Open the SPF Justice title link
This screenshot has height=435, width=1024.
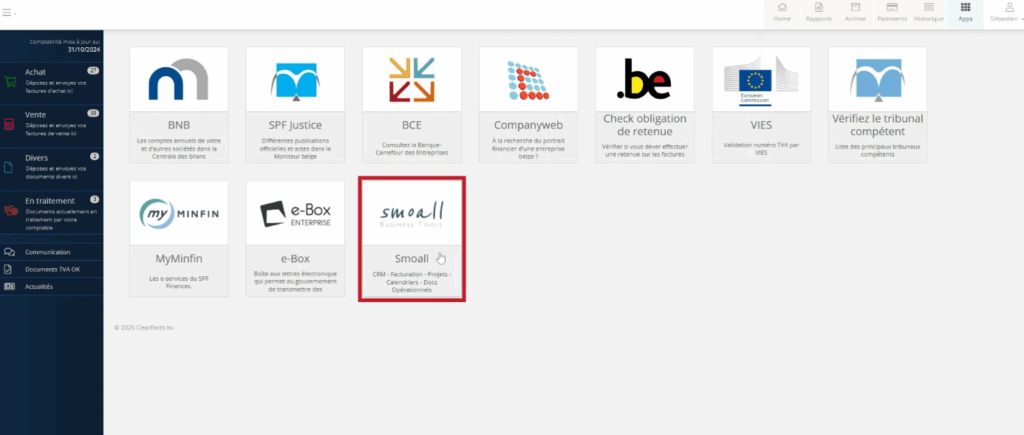click(295, 125)
